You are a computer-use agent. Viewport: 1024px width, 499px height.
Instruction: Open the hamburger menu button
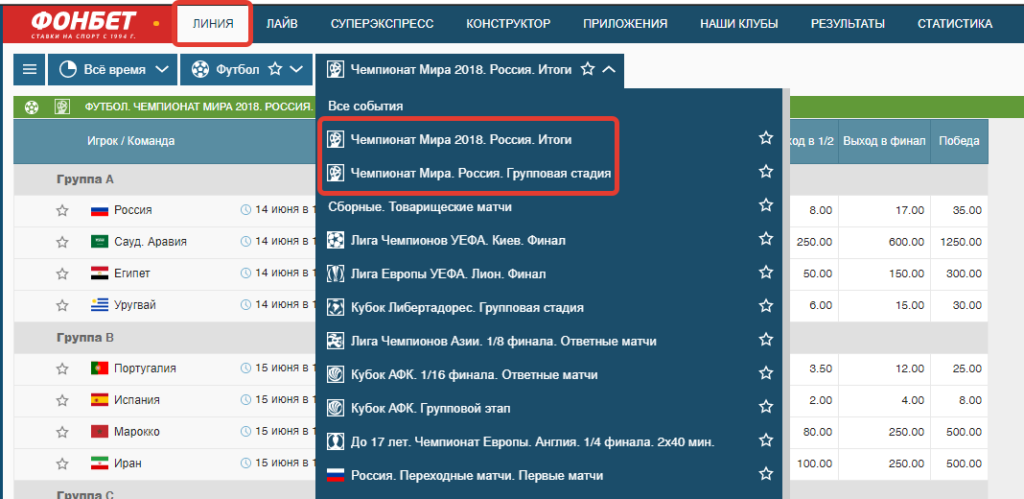point(29,69)
